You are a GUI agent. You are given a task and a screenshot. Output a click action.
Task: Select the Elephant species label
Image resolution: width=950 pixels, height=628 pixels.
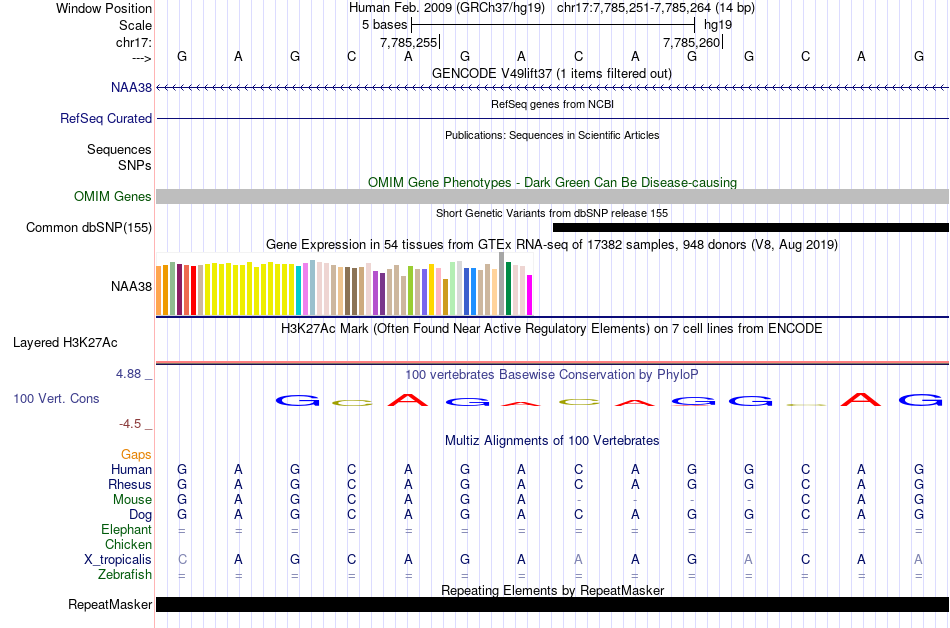click(x=126, y=530)
